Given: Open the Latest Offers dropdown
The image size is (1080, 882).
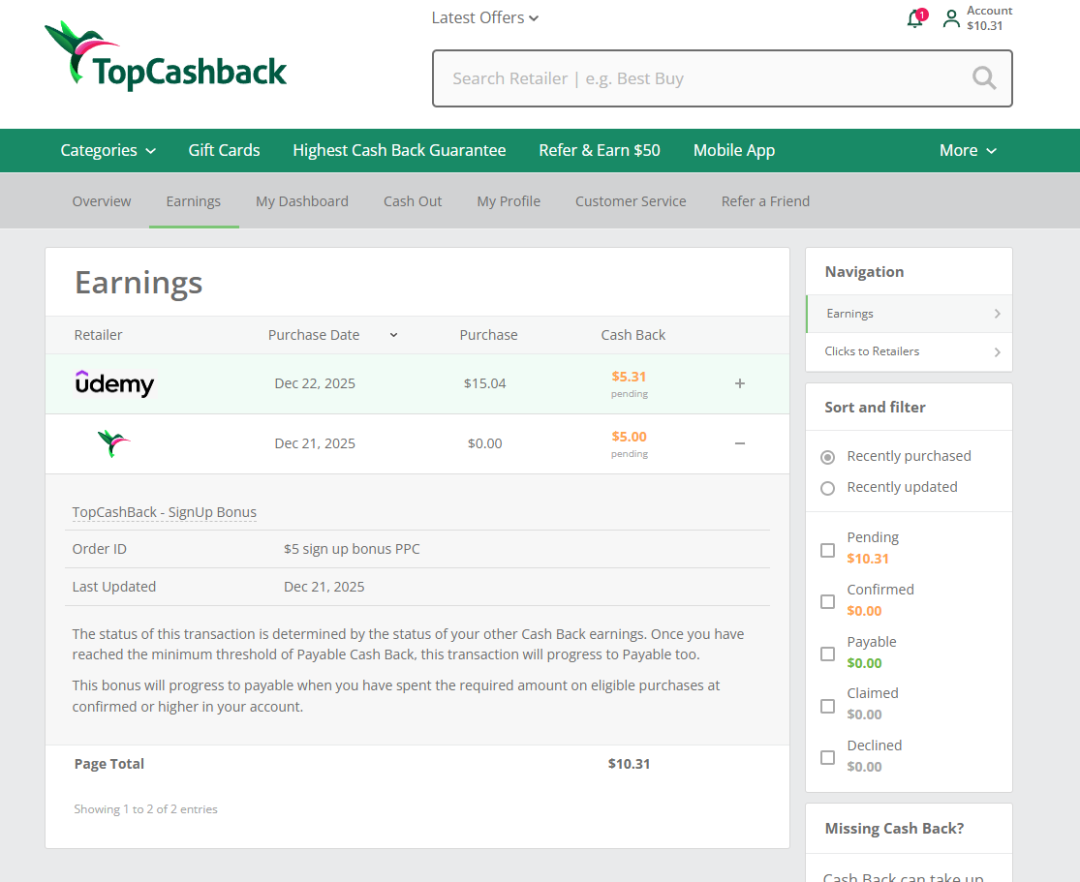Looking at the screenshot, I should tap(485, 18).
